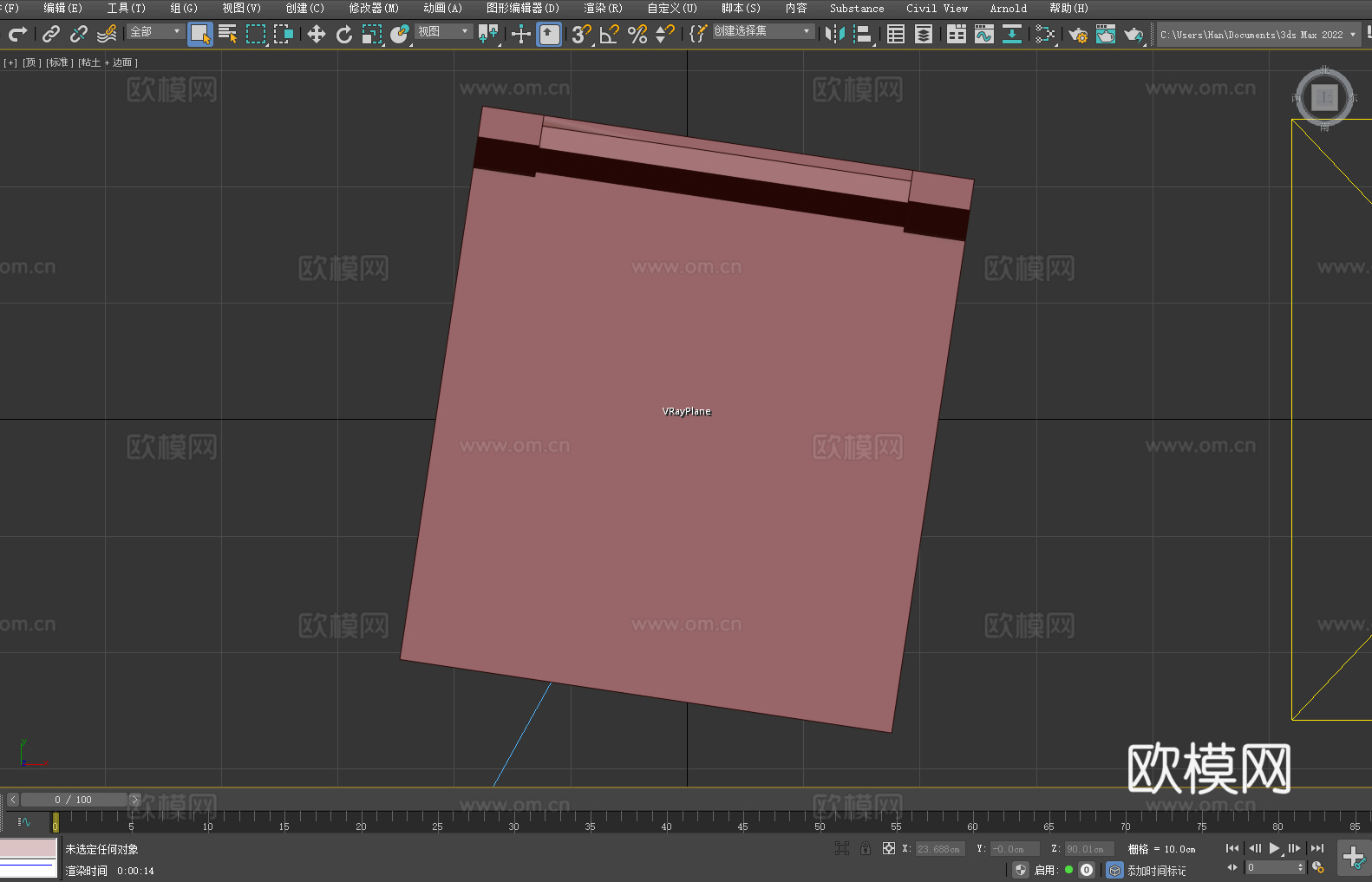Viewport: 1372px width, 882px height.
Task: Click the Mirror tool icon
Action: pyautogui.click(x=835, y=34)
